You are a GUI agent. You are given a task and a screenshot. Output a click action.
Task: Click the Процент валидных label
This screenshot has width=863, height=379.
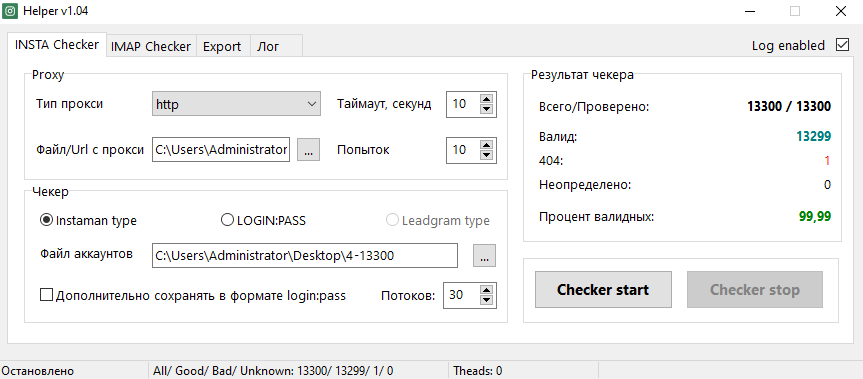(x=597, y=217)
